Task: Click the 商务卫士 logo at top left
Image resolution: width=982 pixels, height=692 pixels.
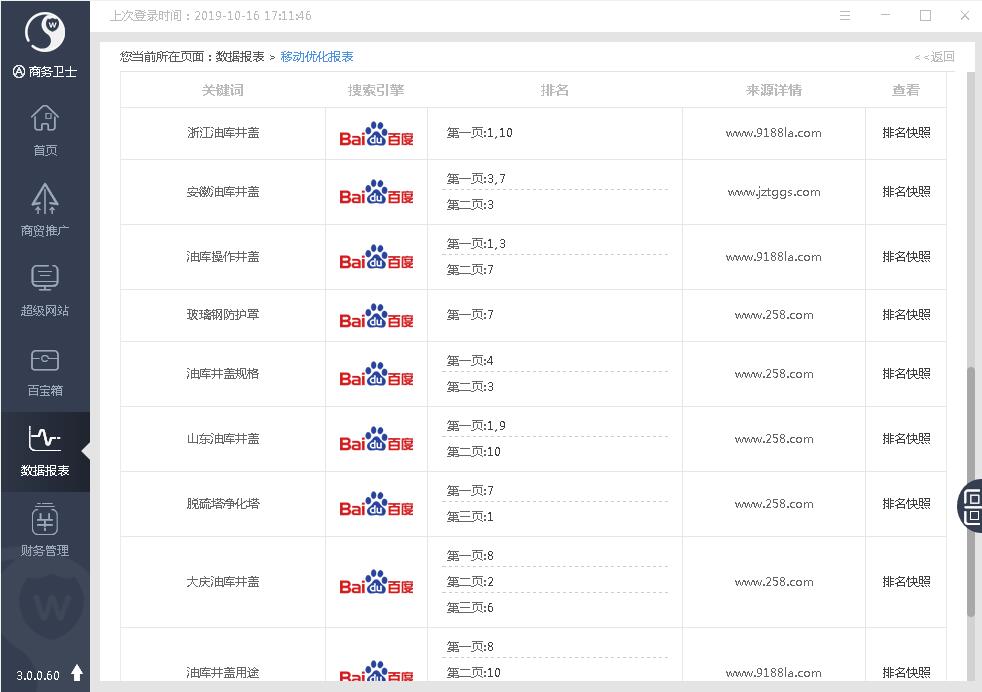Action: tap(45, 35)
